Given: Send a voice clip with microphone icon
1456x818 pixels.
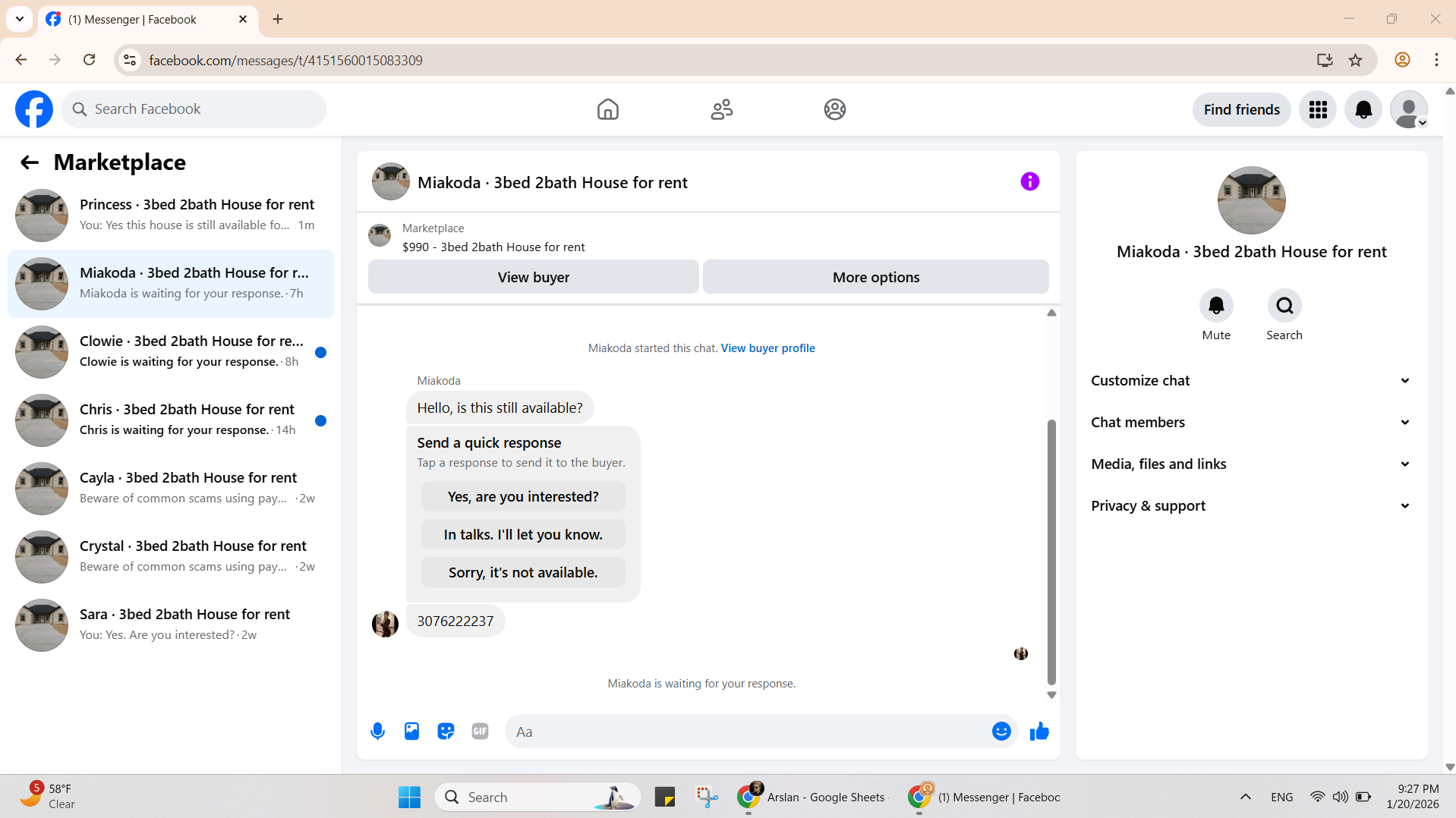Looking at the screenshot, I should (x=377, y=731).
